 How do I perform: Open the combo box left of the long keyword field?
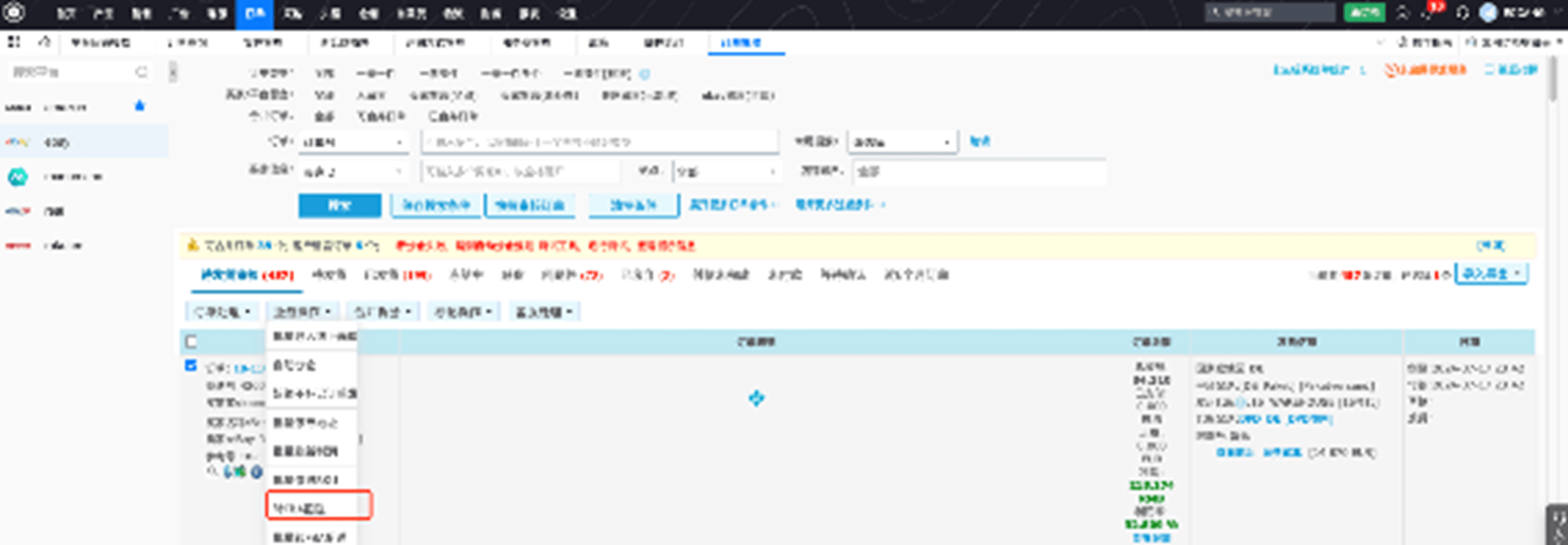[354, 142]
